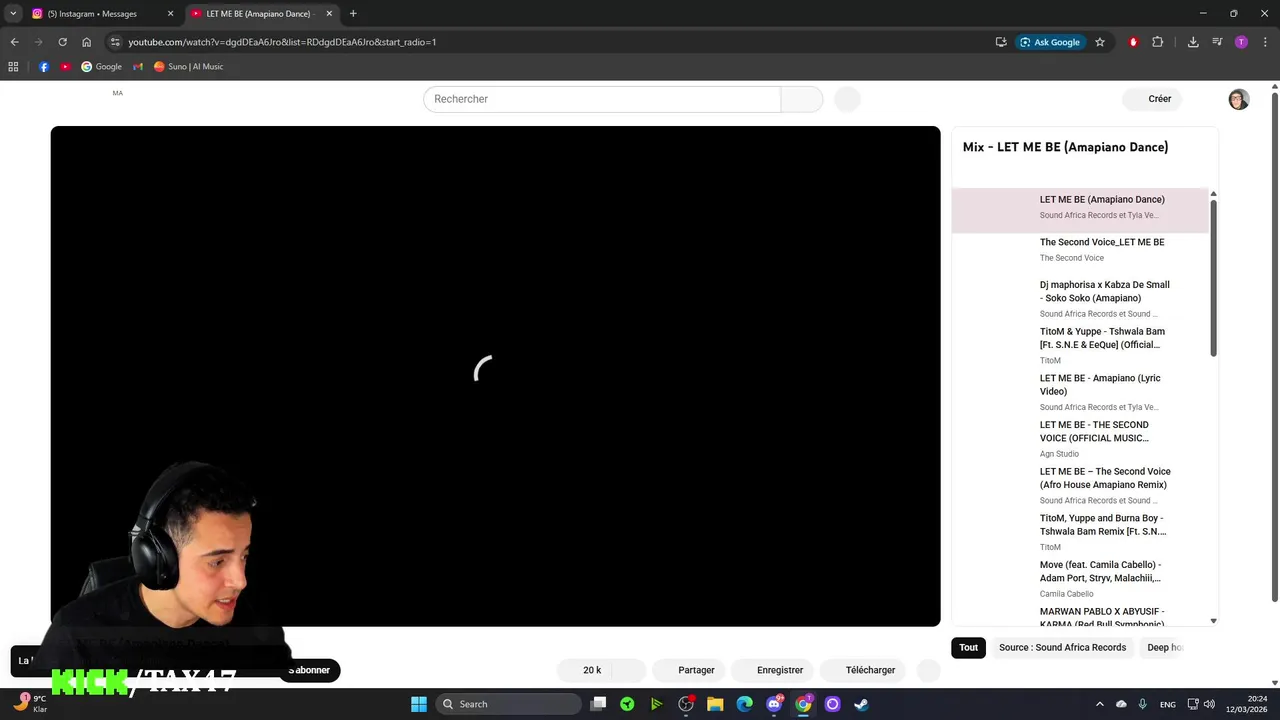The image size is (1280, 720).
Task: Open a new browser tab
Action: click(x=353, y=14)
